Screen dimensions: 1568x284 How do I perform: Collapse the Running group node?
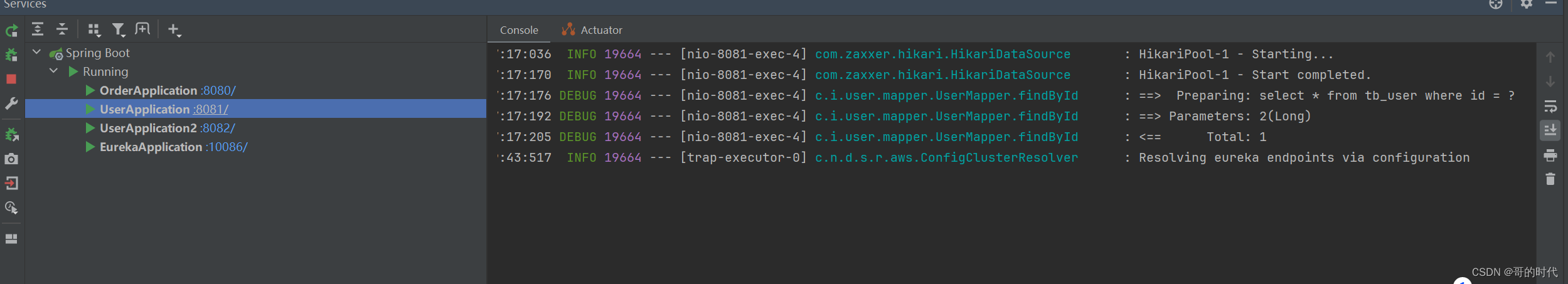(x=54, y=71)
